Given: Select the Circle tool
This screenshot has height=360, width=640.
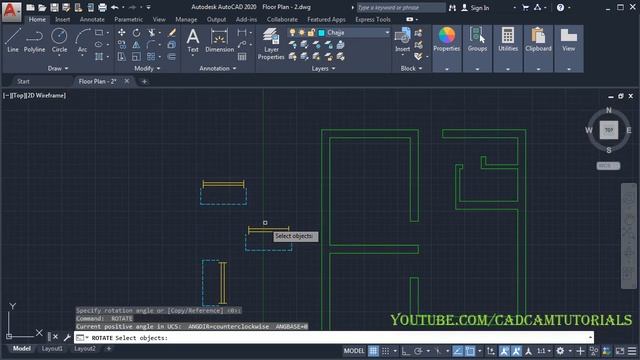Looking at the screenshot, I should click(x=59, y=40).
